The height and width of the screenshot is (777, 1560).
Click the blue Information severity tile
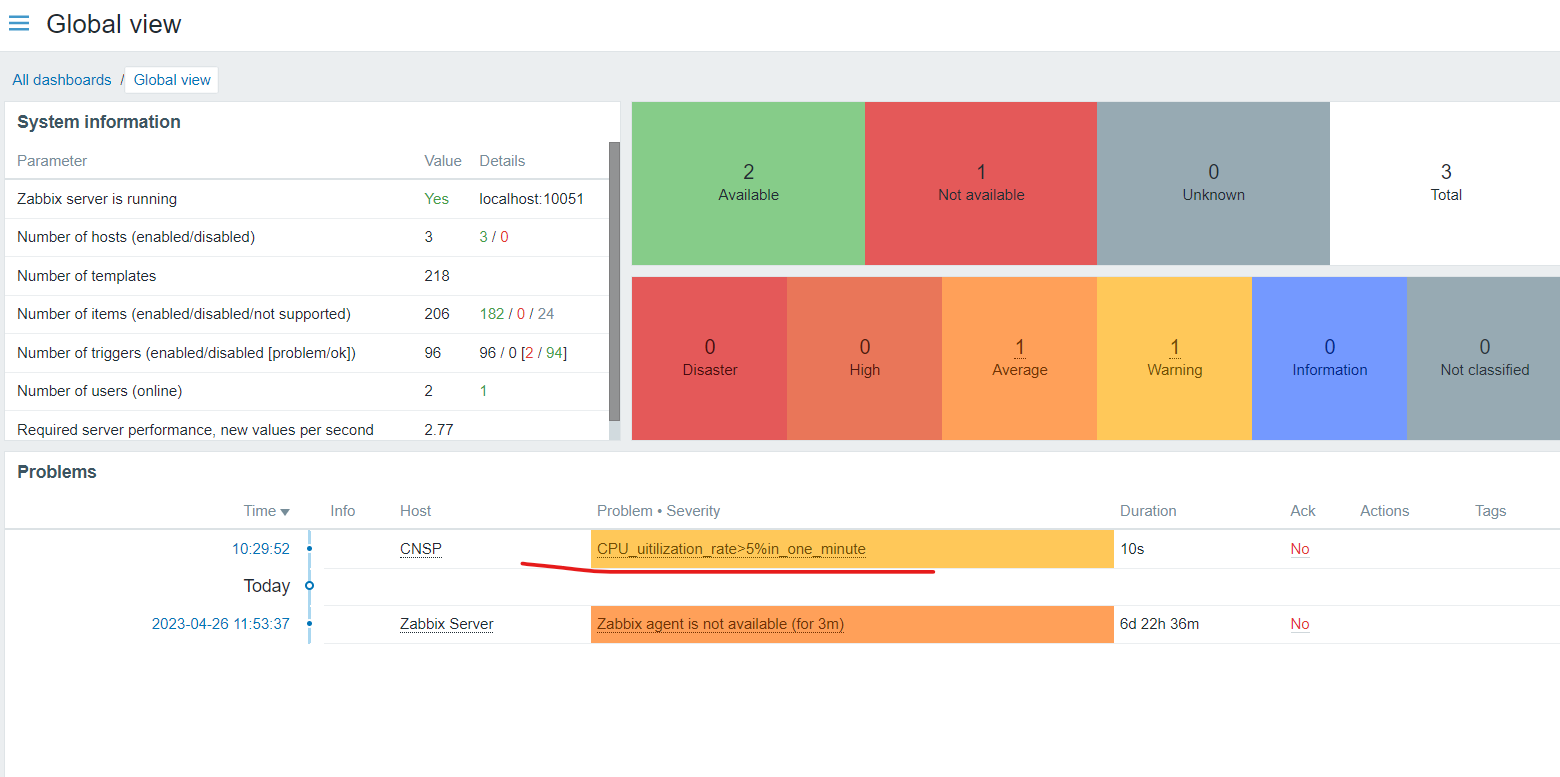1329,358
